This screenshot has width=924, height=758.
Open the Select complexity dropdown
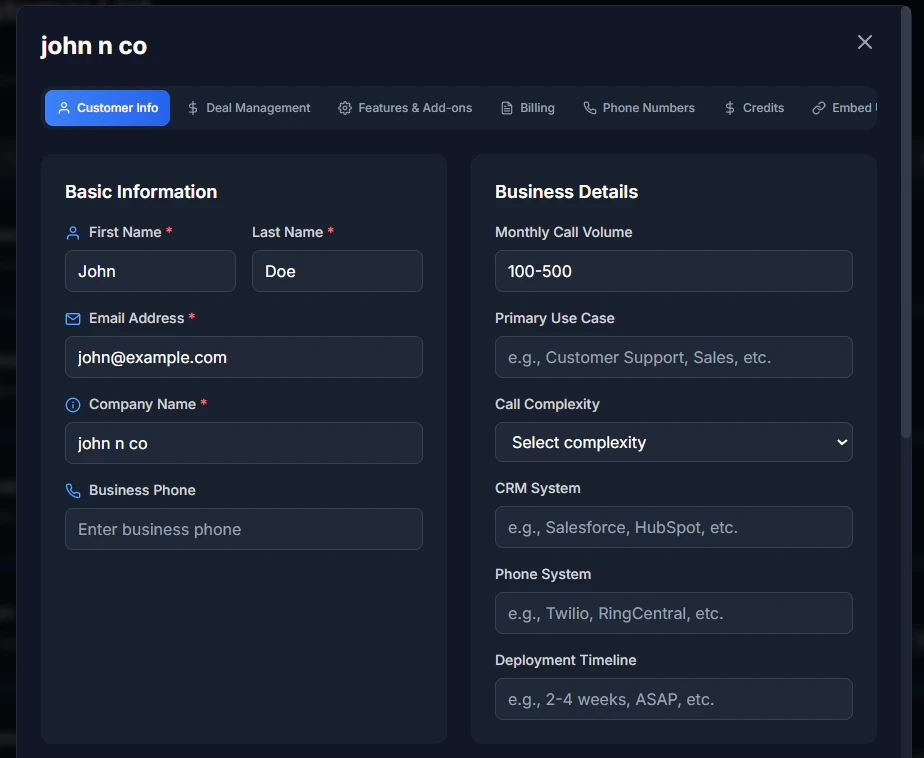click(673, 442)
